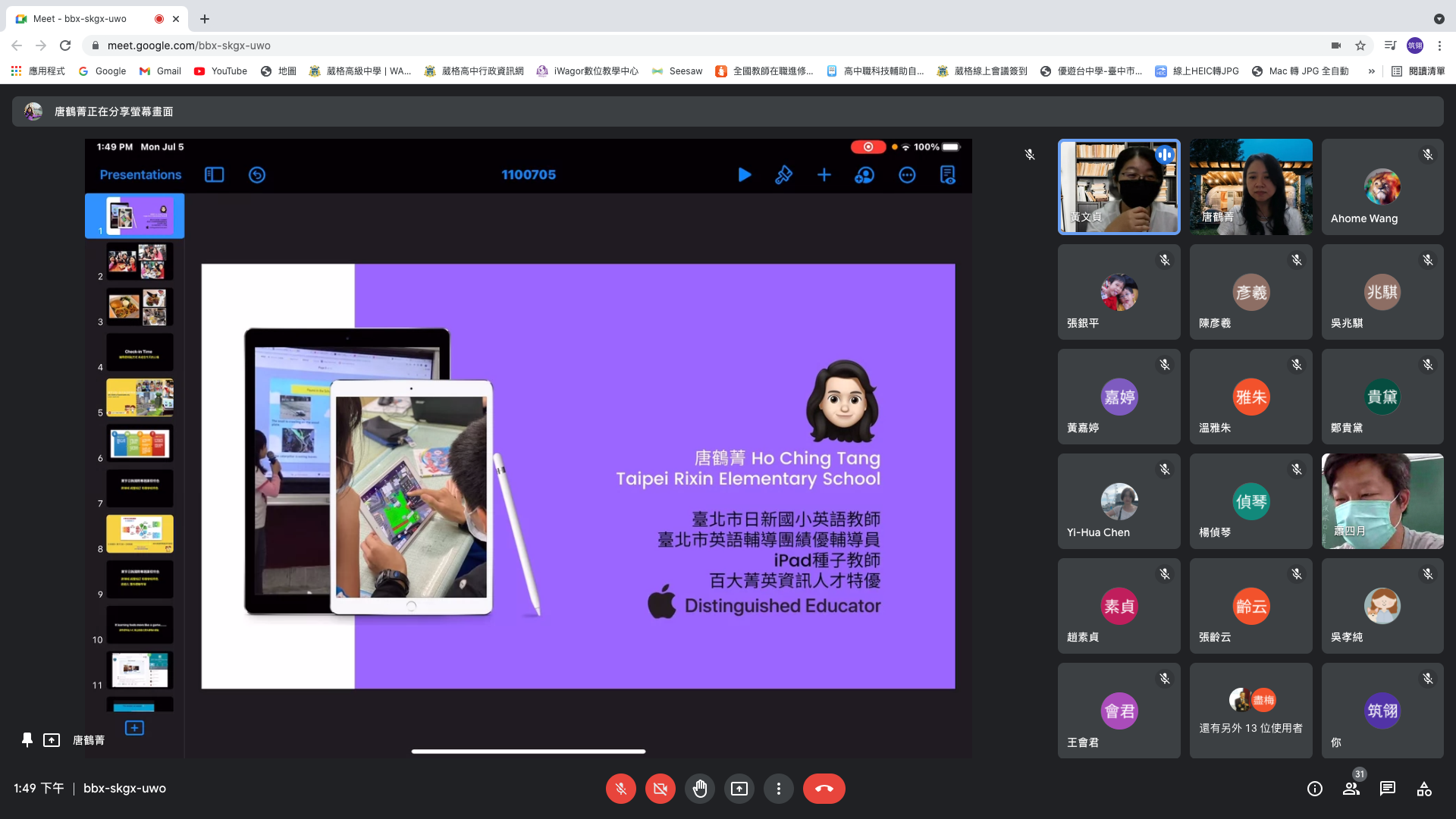The image size is (1456, 819).
Task: Expand hidden bookmarks chevron
Action: point(1371,71)
